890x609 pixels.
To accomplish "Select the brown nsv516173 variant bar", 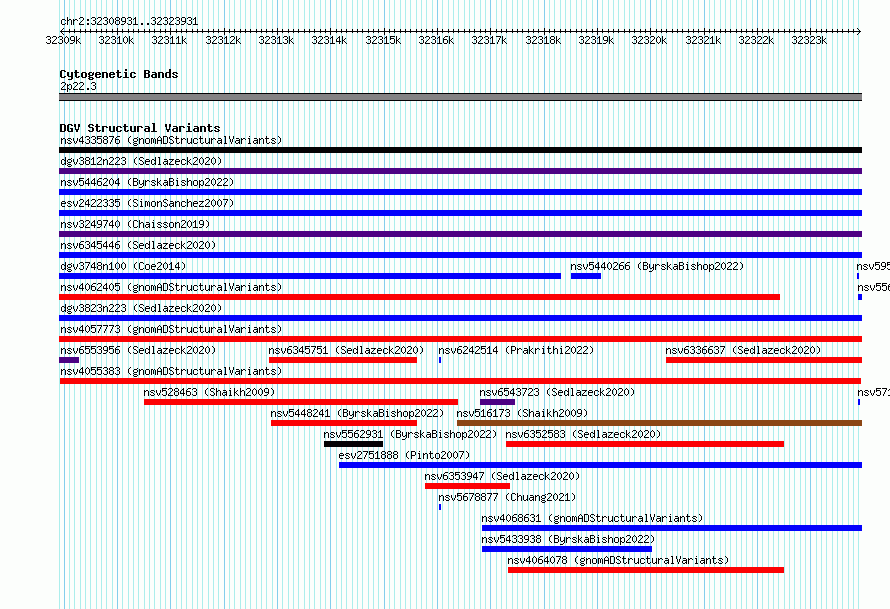I will coord(660,423).
